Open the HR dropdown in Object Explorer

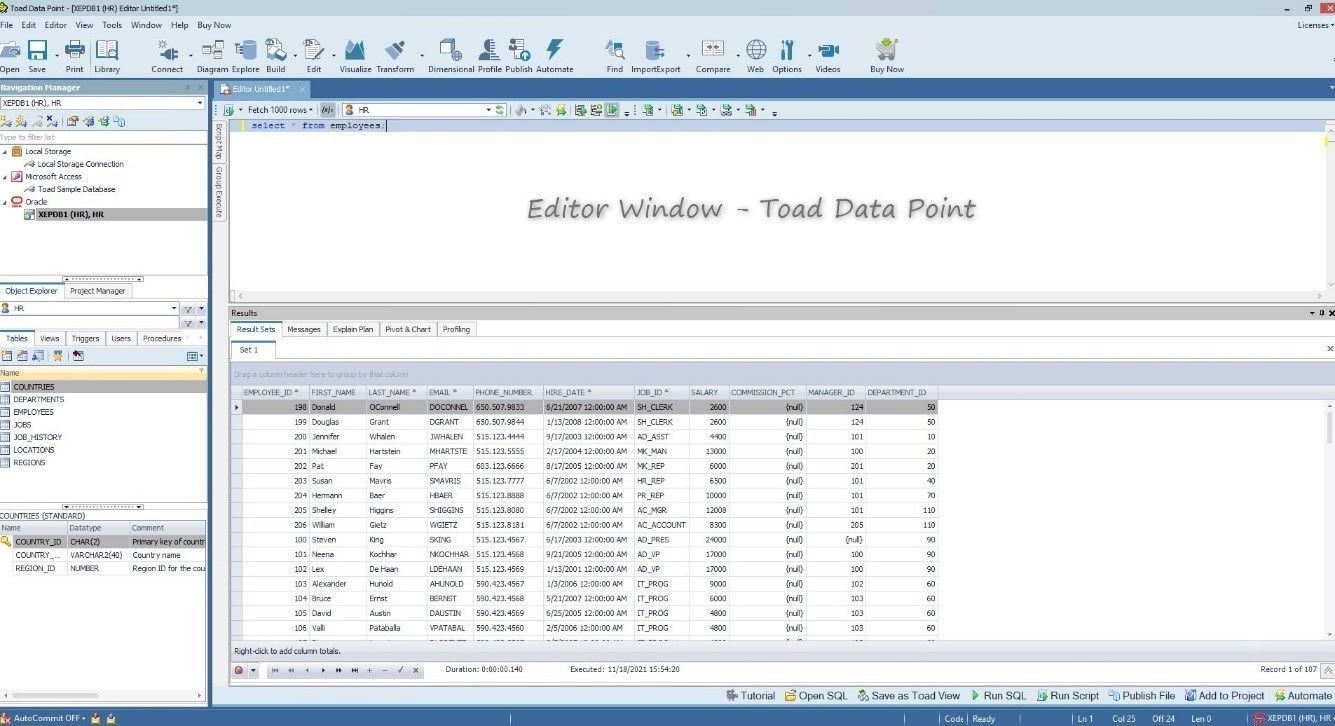point(174,309)
